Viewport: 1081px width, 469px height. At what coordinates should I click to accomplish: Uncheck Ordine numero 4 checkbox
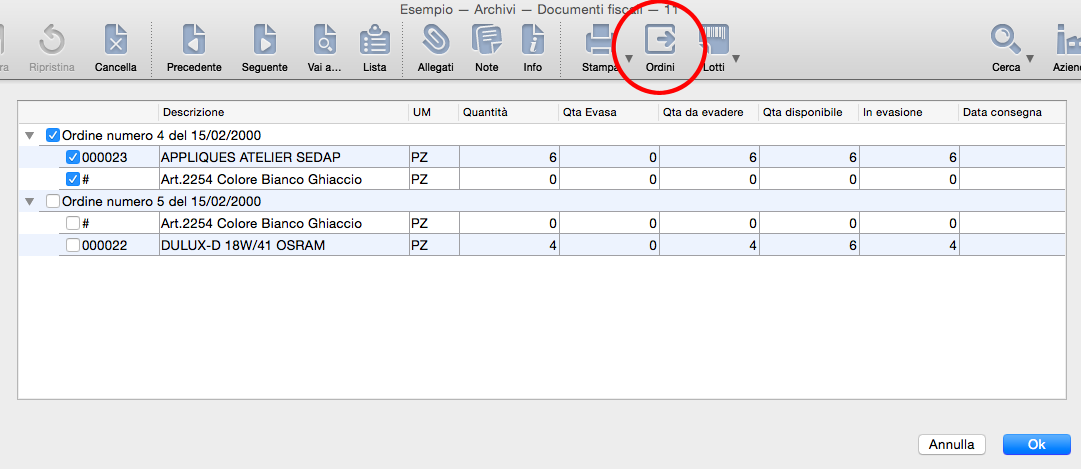coord(53,135)
